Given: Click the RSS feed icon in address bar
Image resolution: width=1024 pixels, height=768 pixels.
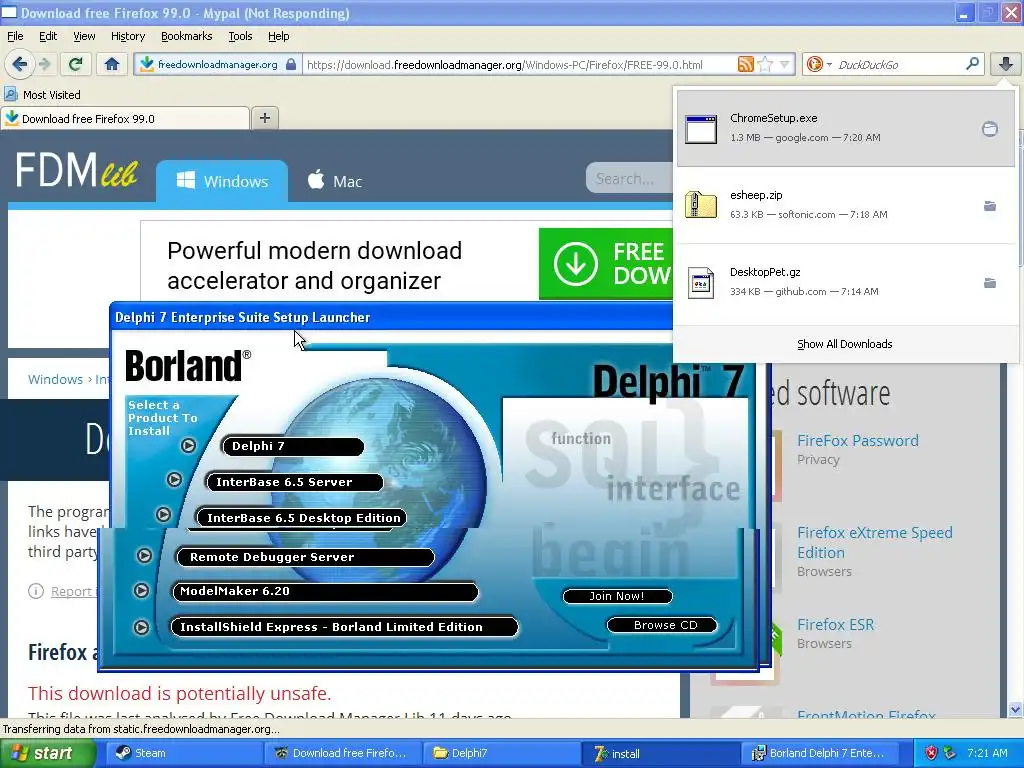Looking at the screenshot, I should tap(745, 64).
